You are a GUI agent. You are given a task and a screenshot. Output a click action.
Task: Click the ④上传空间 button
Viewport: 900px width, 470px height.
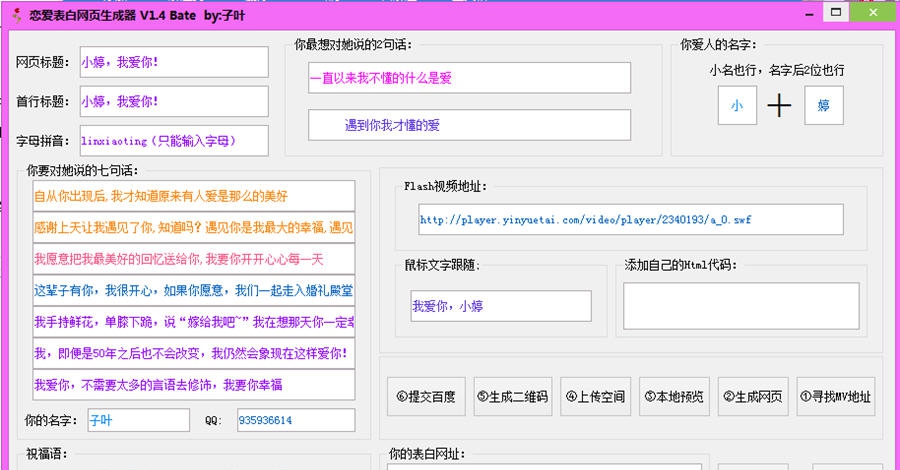coord(595,397)
